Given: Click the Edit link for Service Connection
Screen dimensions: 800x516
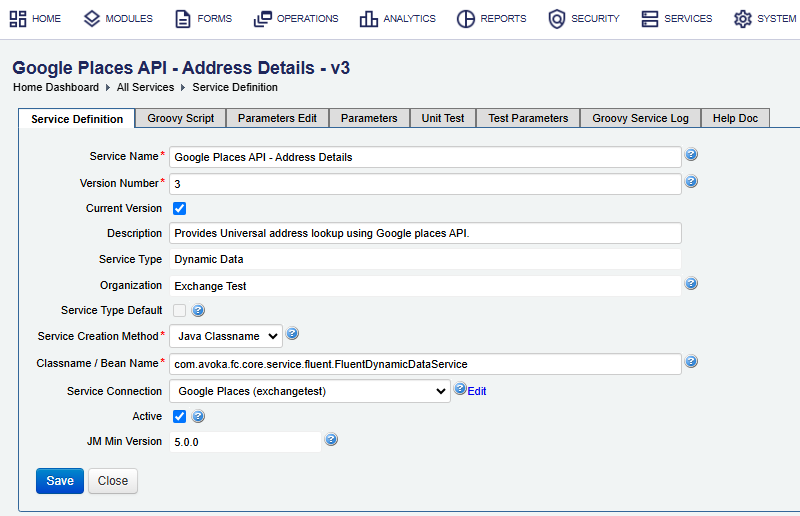Looking at the screenshot, I should (x=477, y=391).
